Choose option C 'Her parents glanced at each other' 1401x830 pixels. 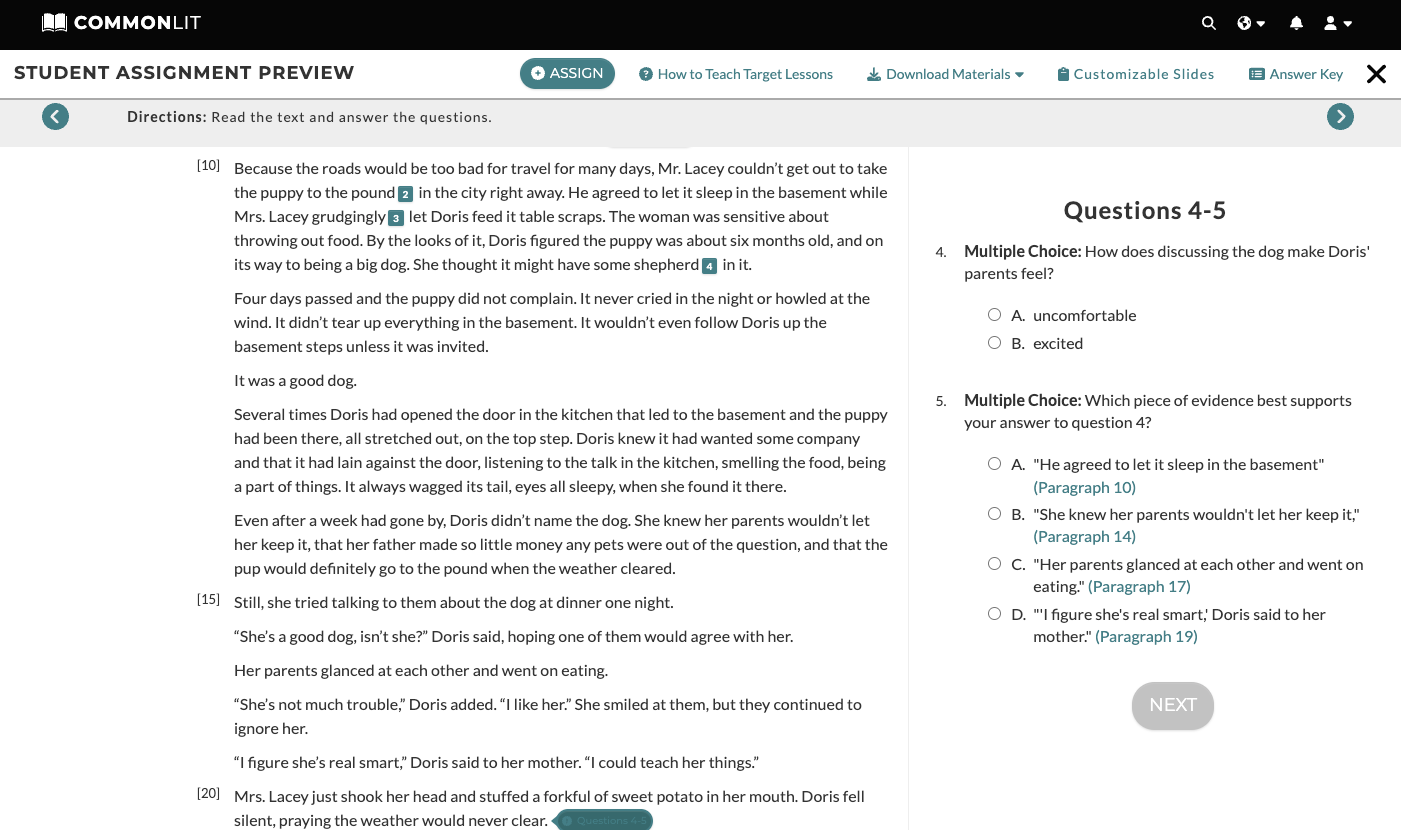click(x=994, y=564)
